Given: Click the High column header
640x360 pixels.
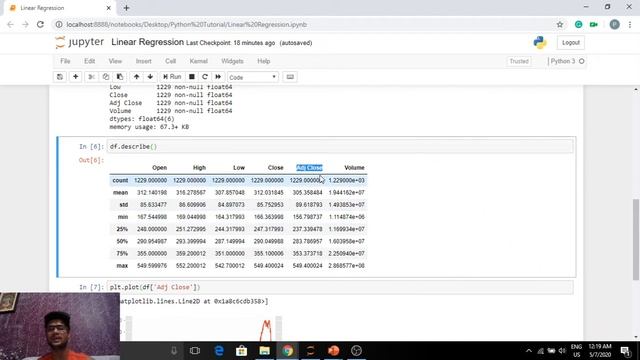Looking at the screenshot, I should (x=199, y=168).
